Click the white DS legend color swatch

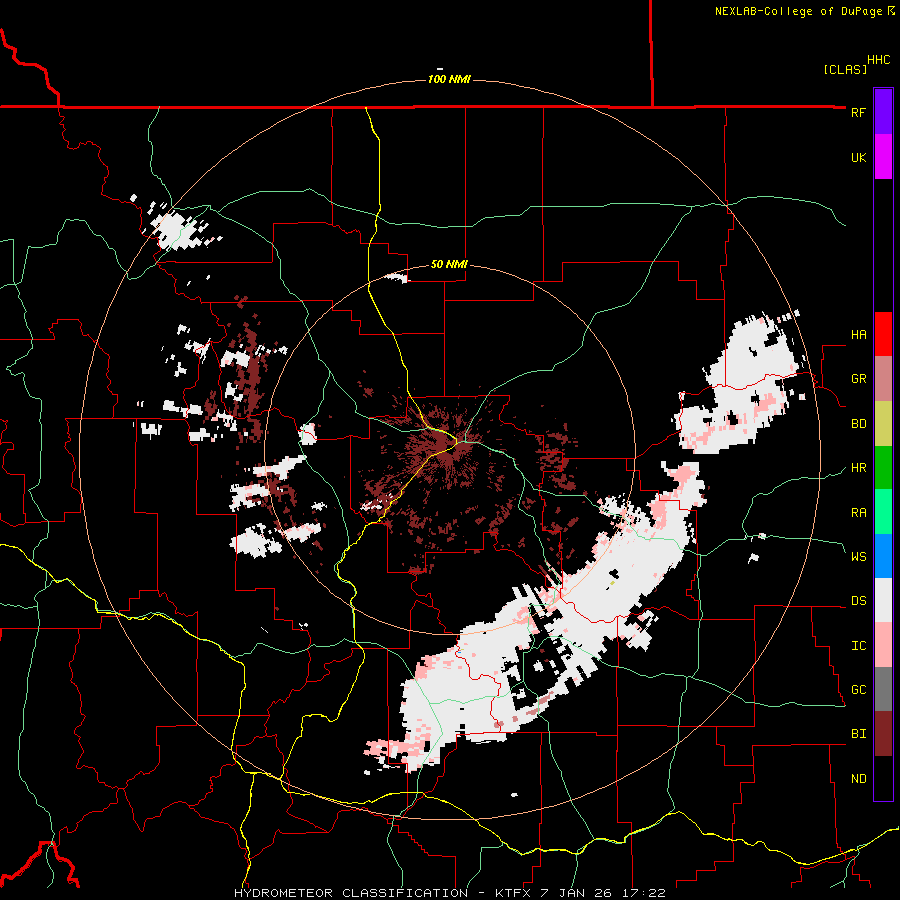pos(883,600)
